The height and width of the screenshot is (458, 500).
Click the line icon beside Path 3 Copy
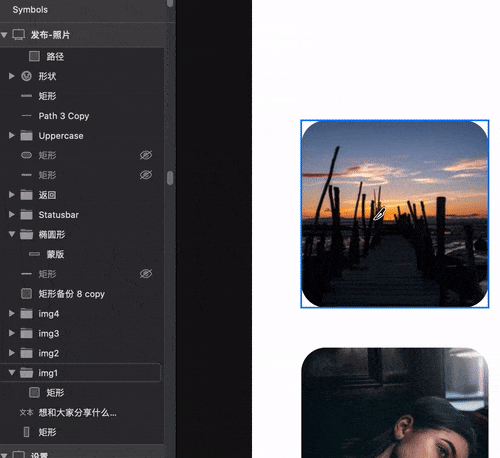click(26, 116)
